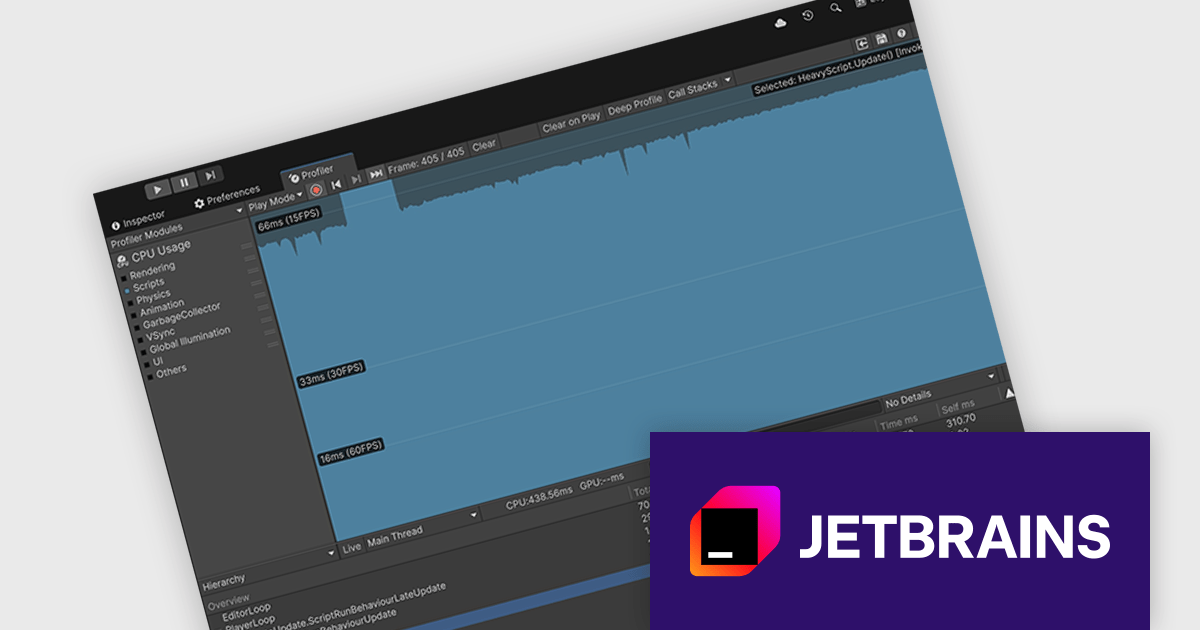The image size is (1200, 630).
Task: Jump to the current last frame
Action: tap(376, 174)
